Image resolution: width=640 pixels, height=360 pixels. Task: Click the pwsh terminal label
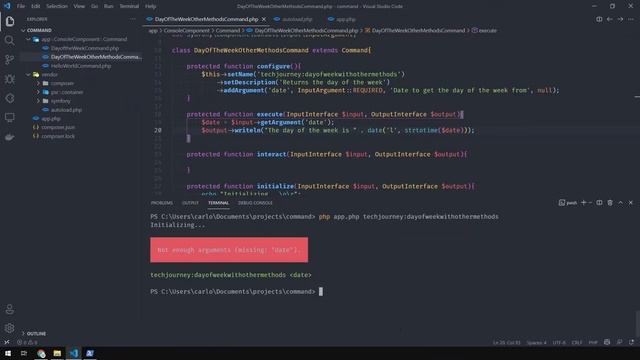[567, 202]
